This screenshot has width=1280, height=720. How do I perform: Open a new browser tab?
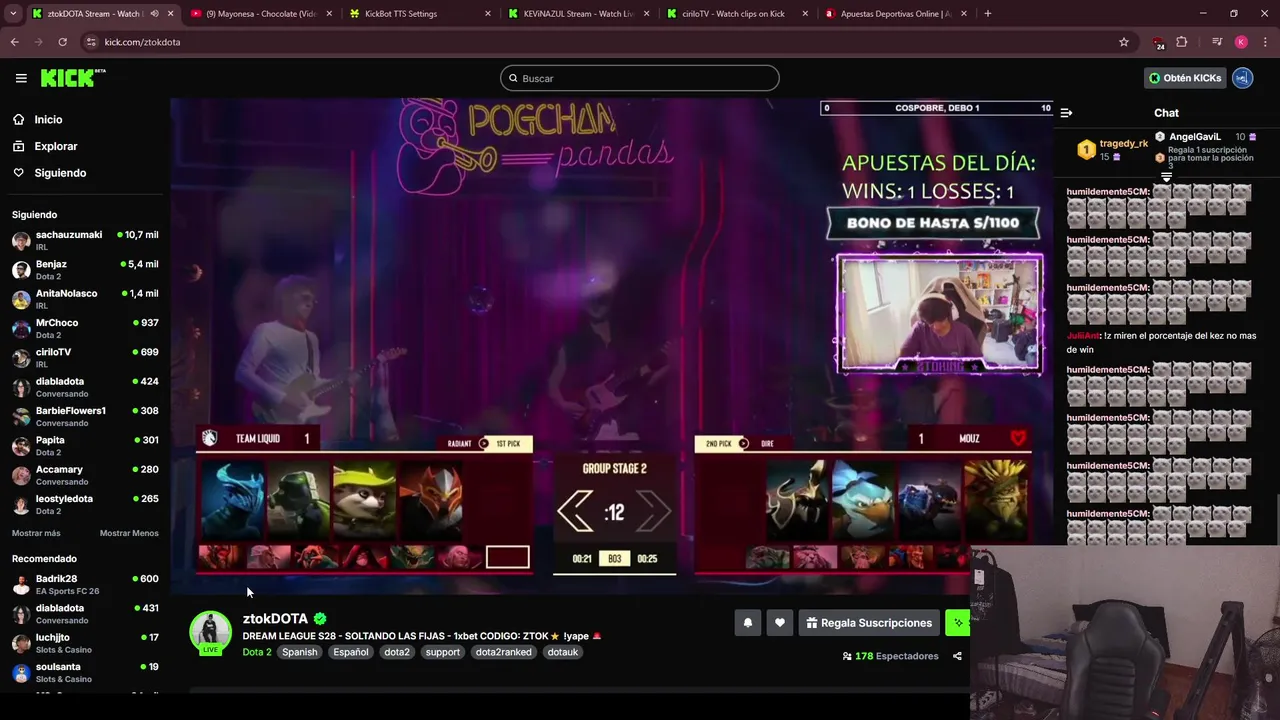click(x=988, y=14)
